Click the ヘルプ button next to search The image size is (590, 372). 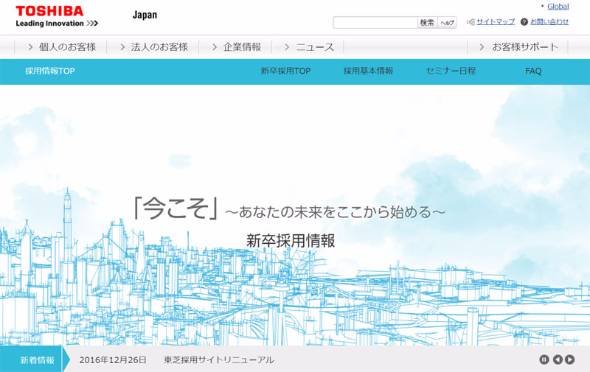(x=447, y=23)
